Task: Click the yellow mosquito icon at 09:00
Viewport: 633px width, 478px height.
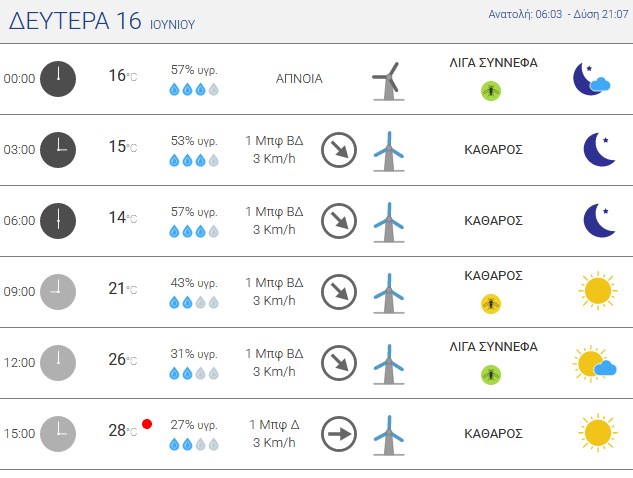Action: tap(491, 304)
